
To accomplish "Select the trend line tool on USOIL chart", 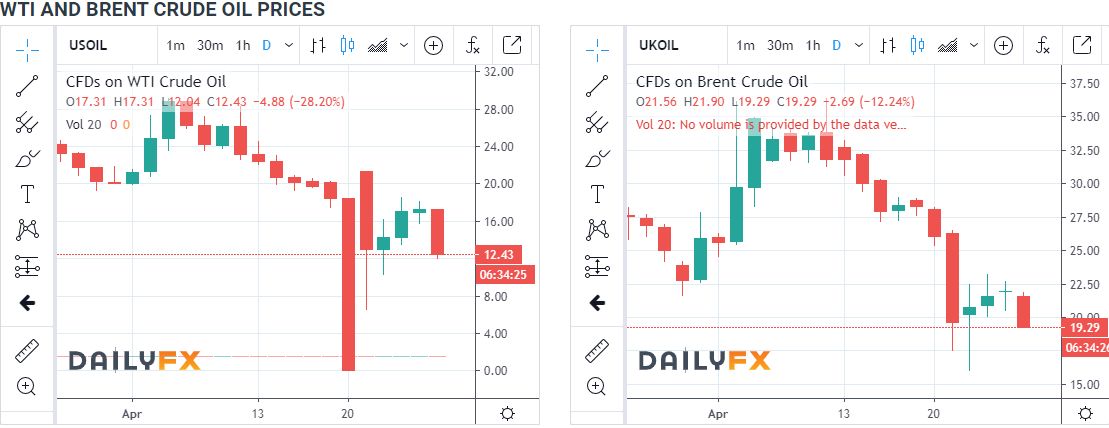I will (x=27, y=84).
